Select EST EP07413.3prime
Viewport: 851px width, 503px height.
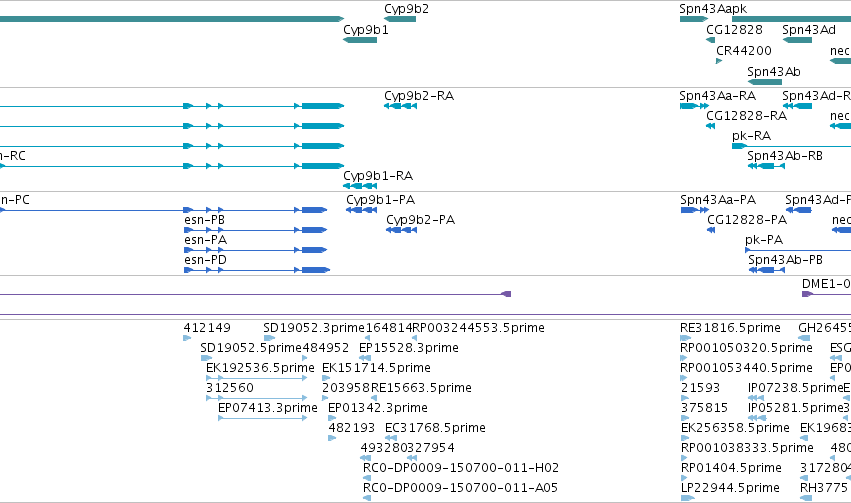point(268,408)
